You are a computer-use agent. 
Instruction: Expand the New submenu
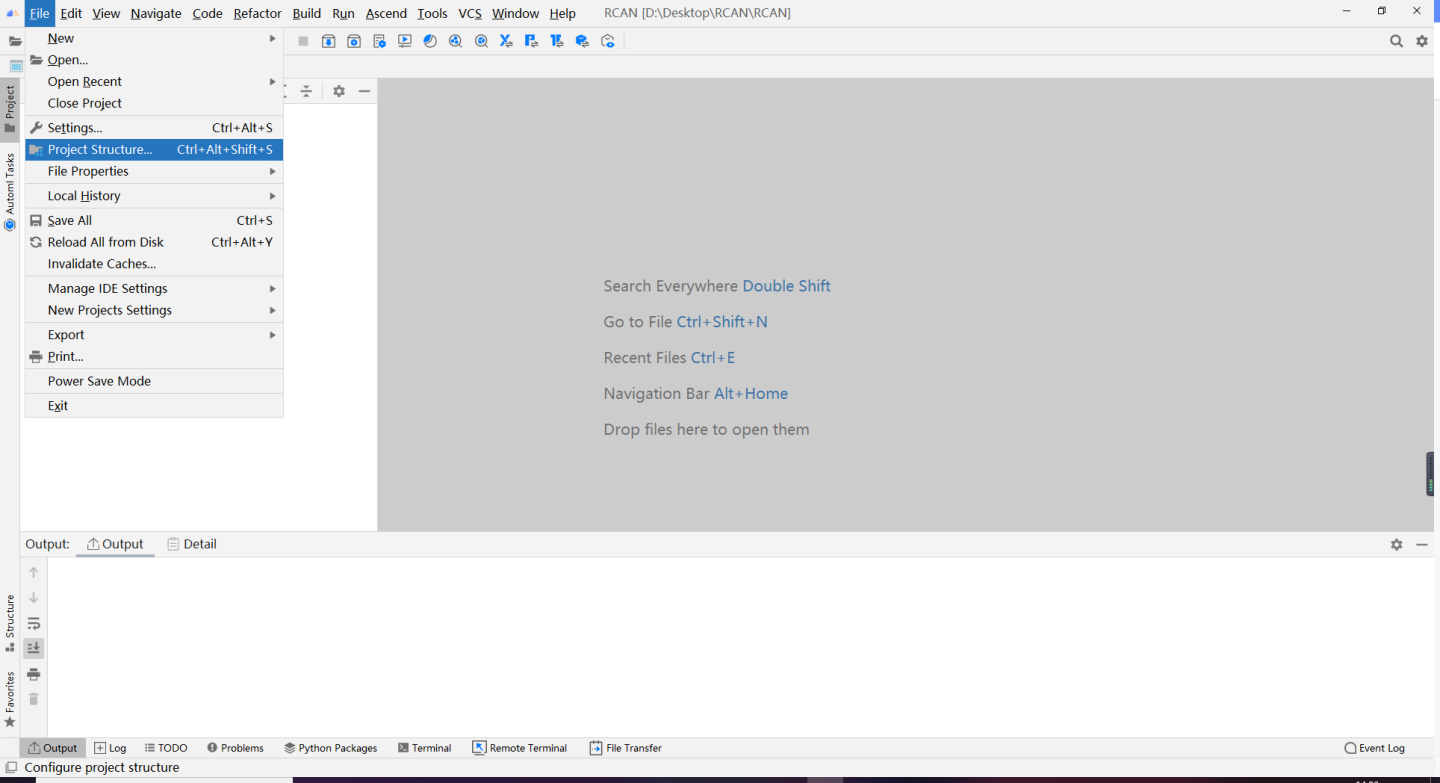click(60, 37)
